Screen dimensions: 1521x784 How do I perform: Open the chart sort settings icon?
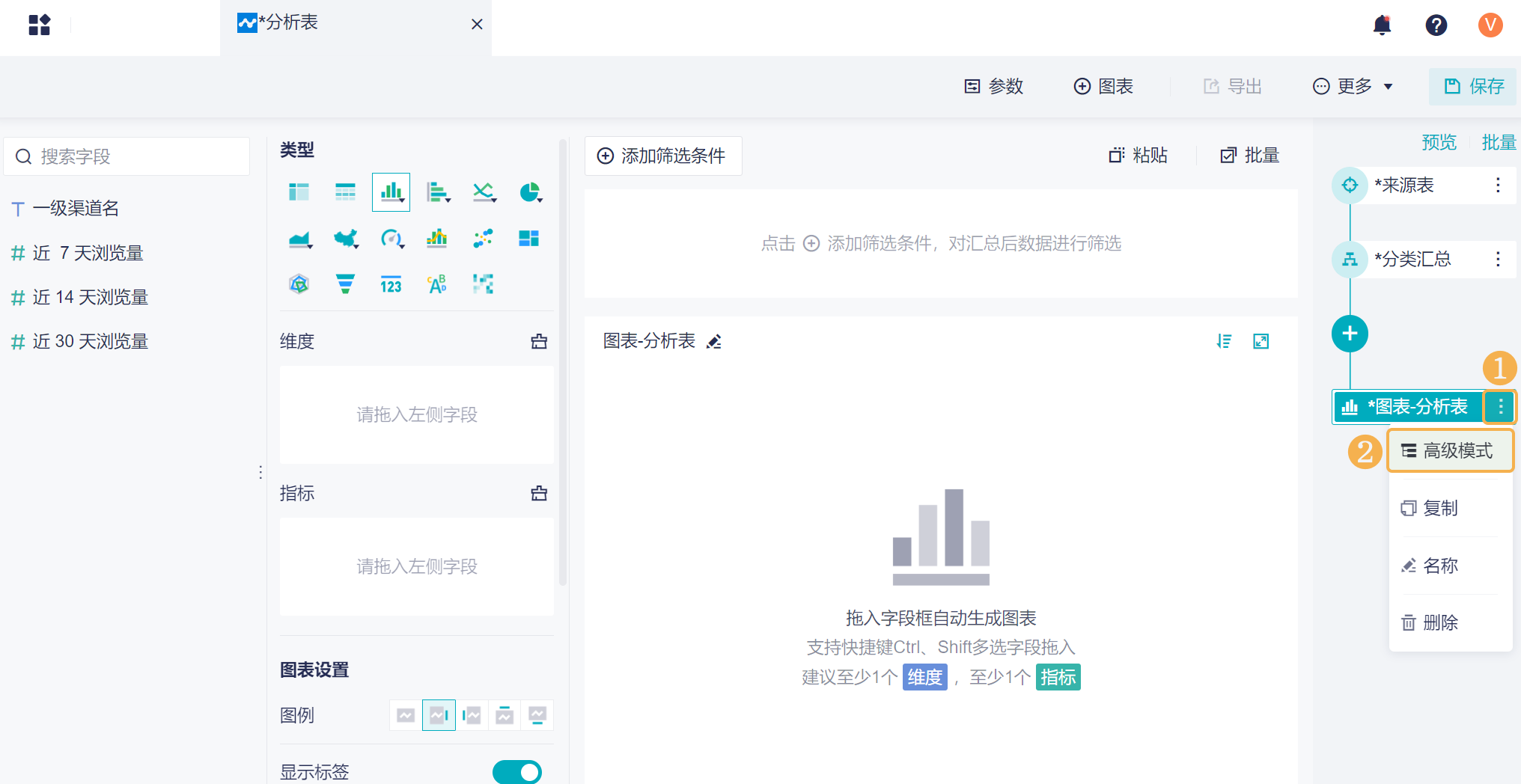1225,341
